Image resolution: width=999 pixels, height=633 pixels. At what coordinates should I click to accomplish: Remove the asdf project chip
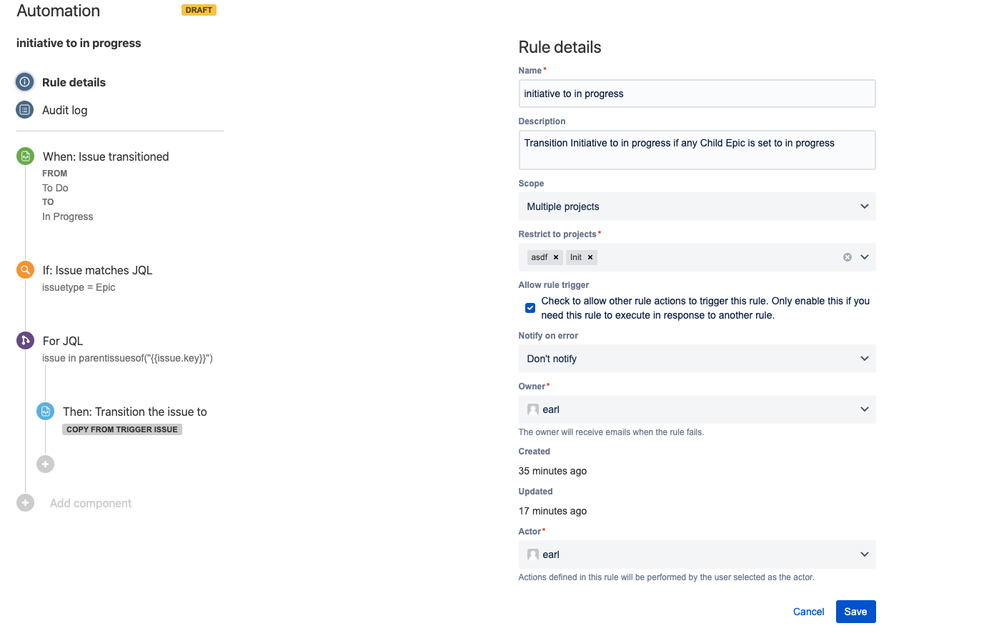(x=555, y=257)
